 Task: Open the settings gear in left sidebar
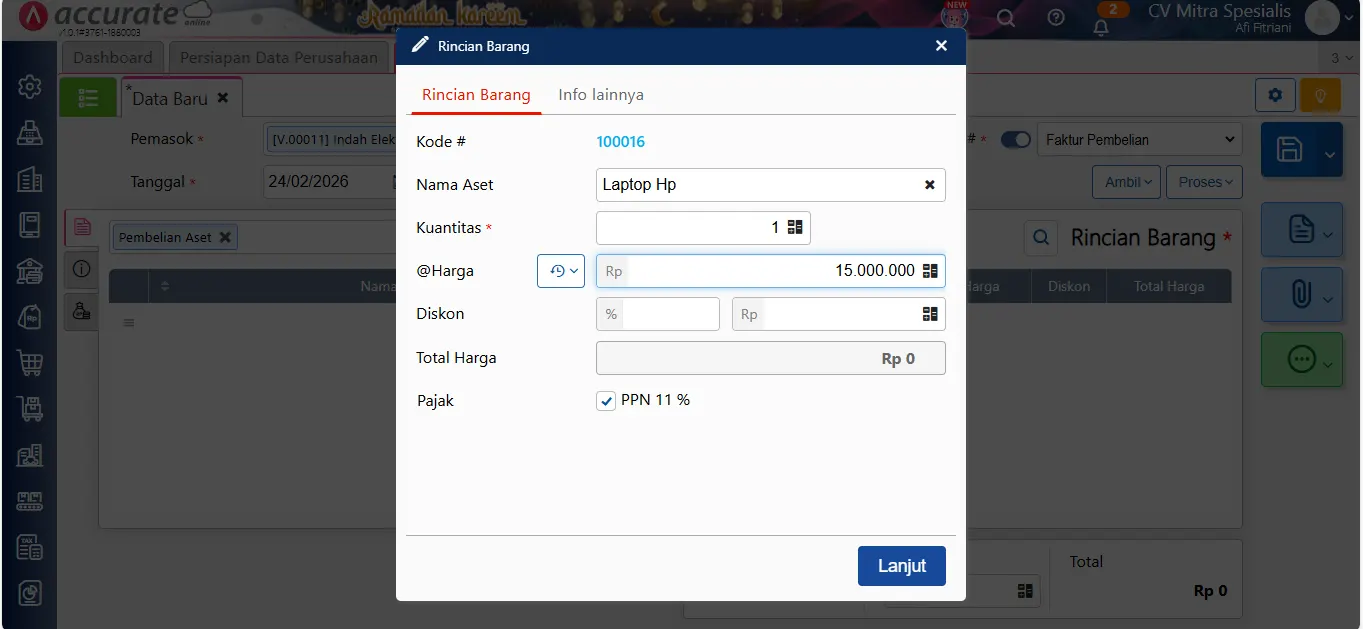click(29, 87)
